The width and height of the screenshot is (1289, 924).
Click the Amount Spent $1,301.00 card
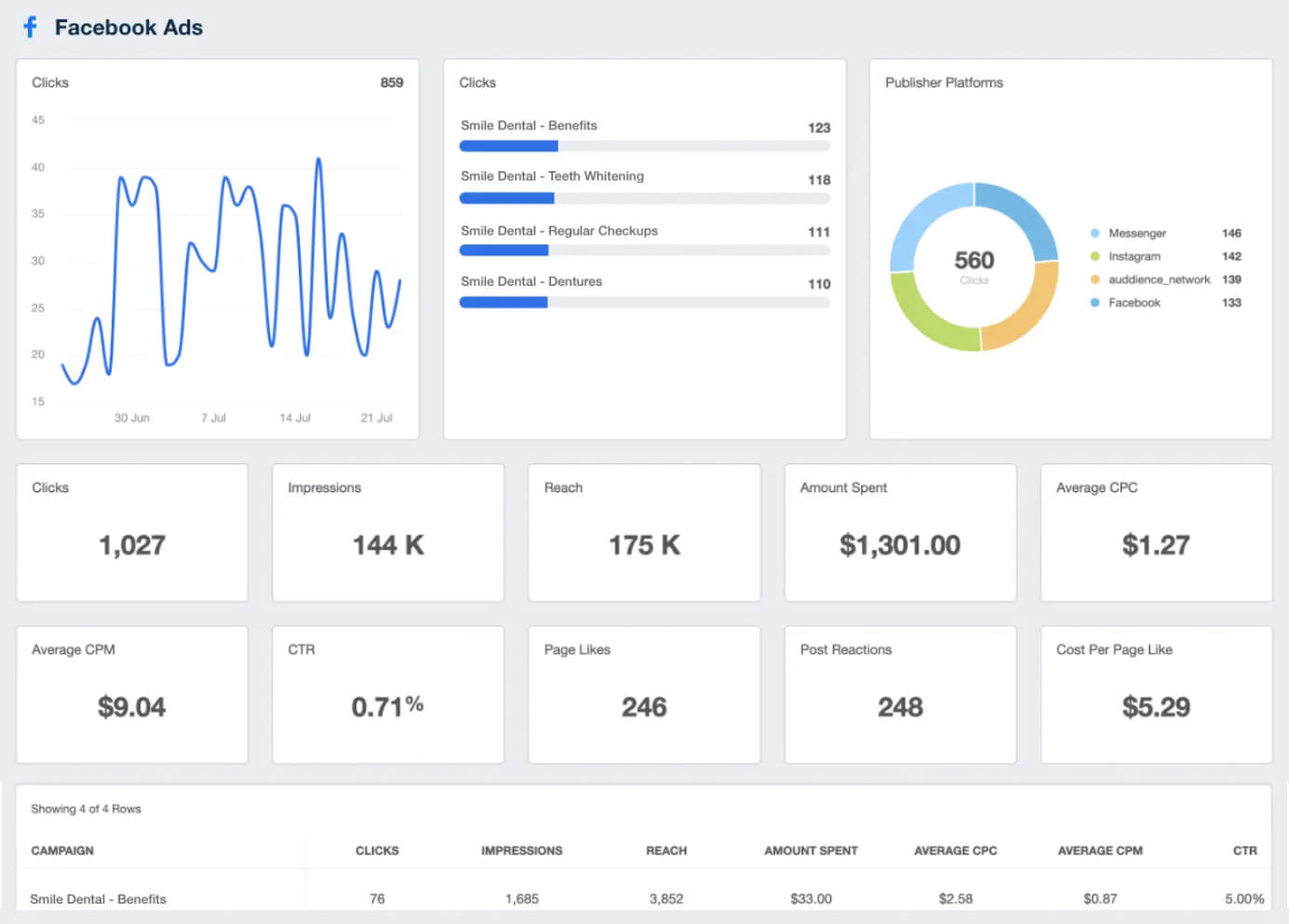click(900, 532)
